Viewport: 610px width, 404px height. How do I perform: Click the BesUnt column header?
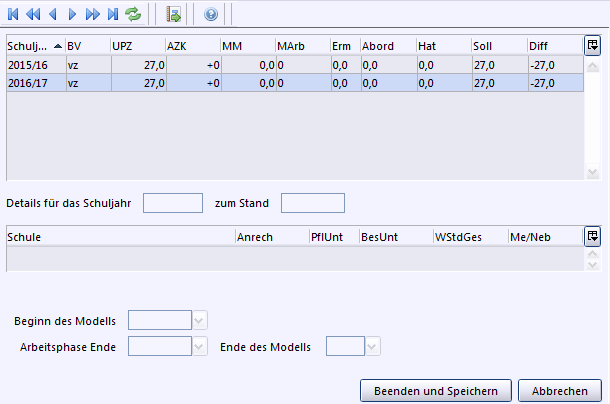tap(396, 237)
